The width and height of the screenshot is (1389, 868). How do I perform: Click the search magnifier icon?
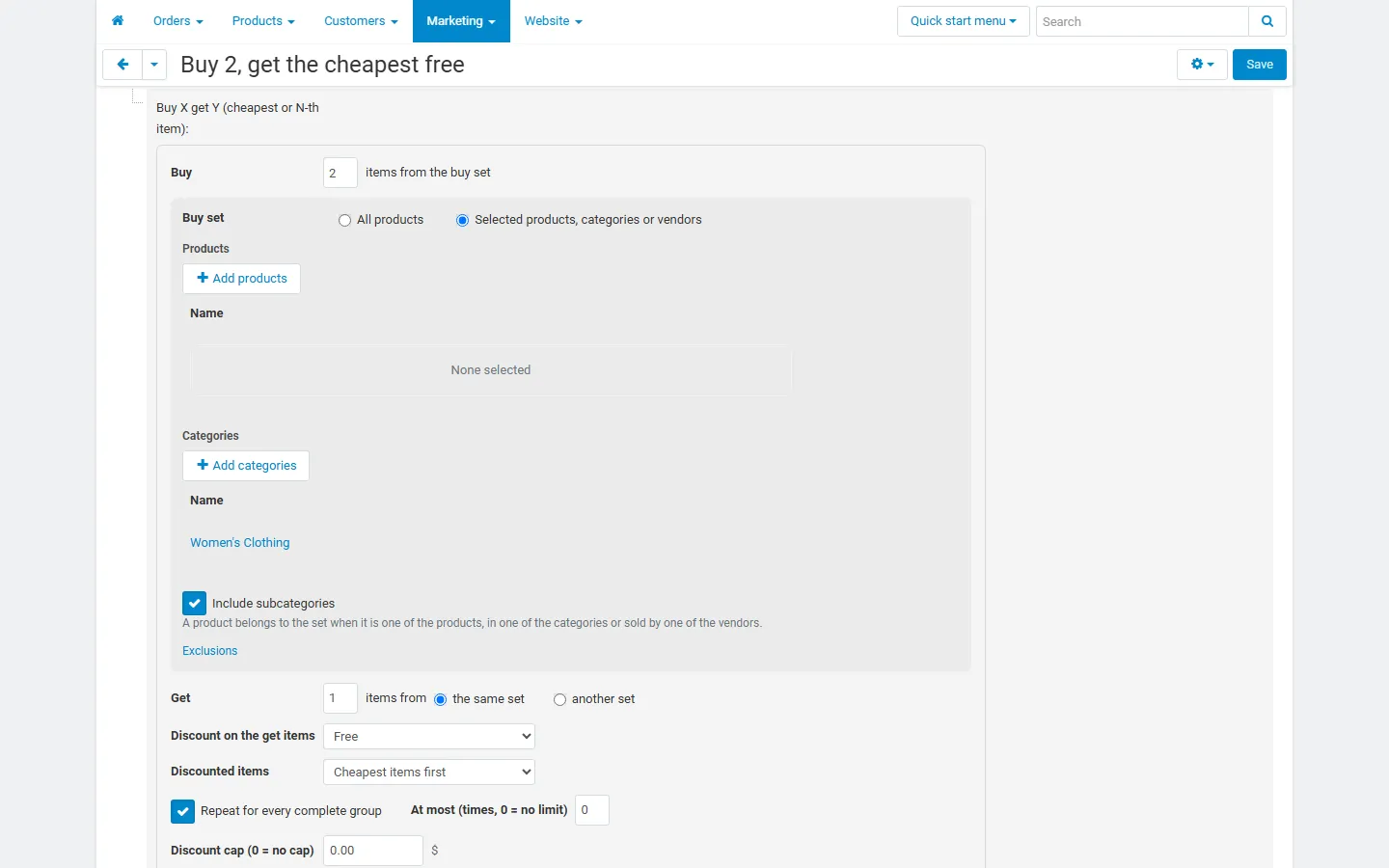[x=1267, y=21]
